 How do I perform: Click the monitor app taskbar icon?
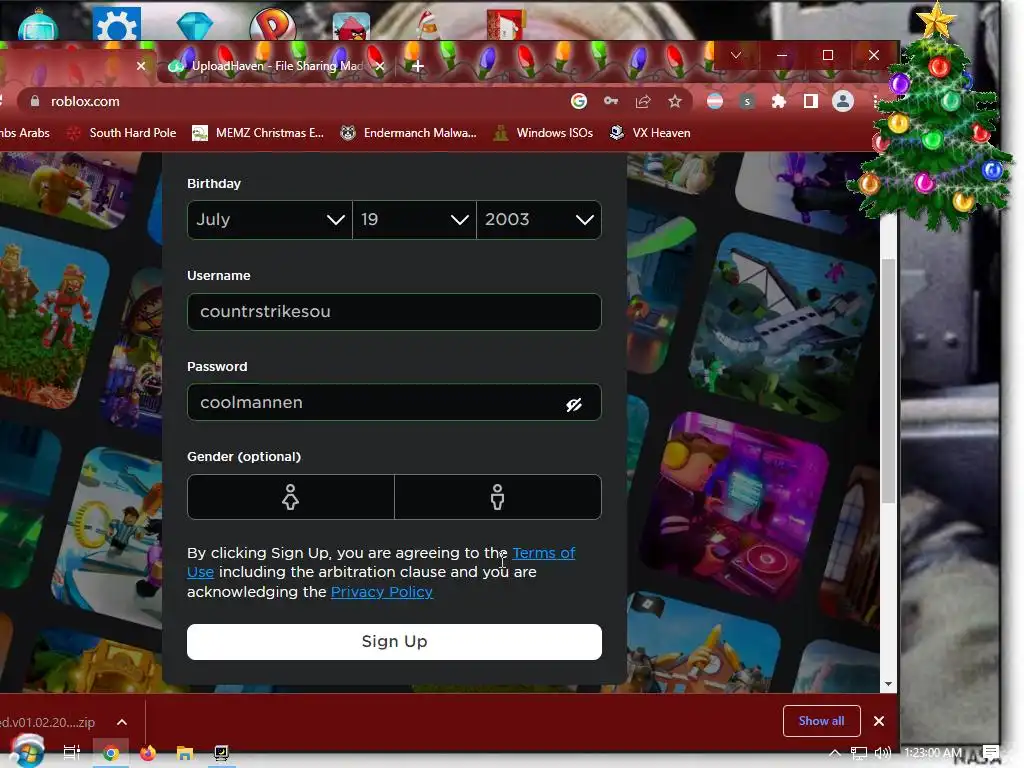click(221, 753)
